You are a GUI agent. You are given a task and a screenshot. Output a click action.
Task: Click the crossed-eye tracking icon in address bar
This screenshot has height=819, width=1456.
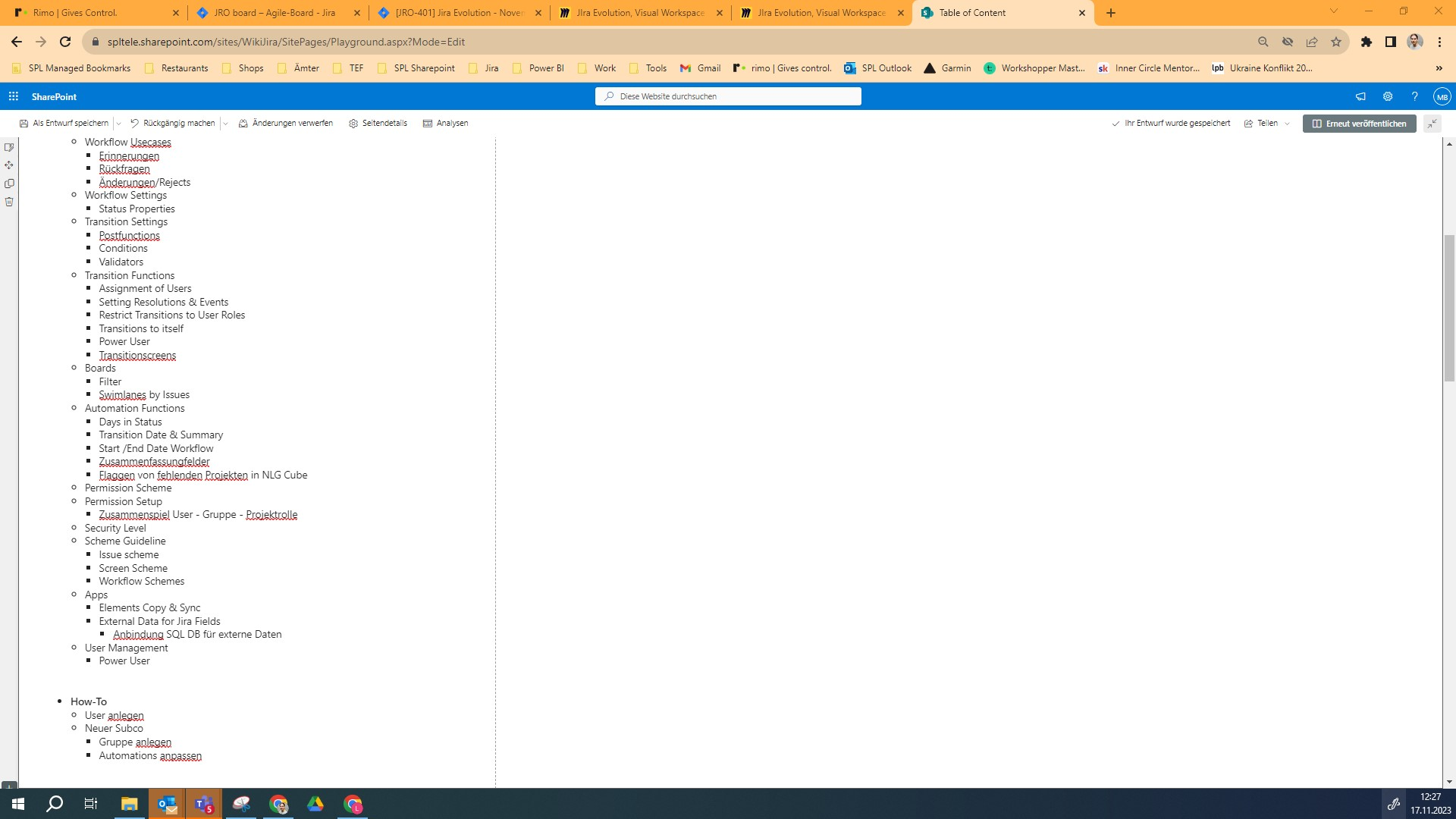(x=1288, y=42)
